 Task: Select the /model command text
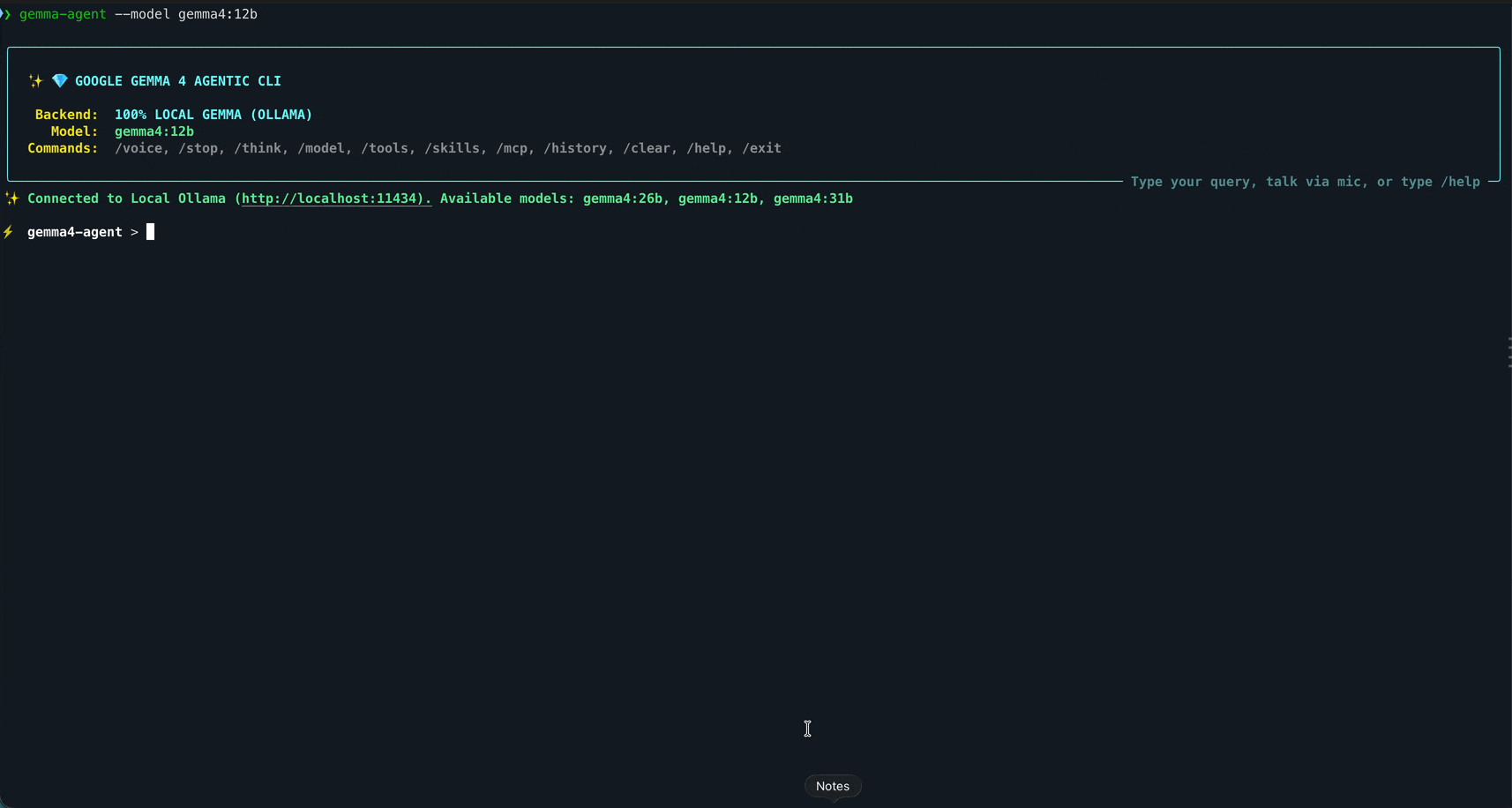(321, 148)
